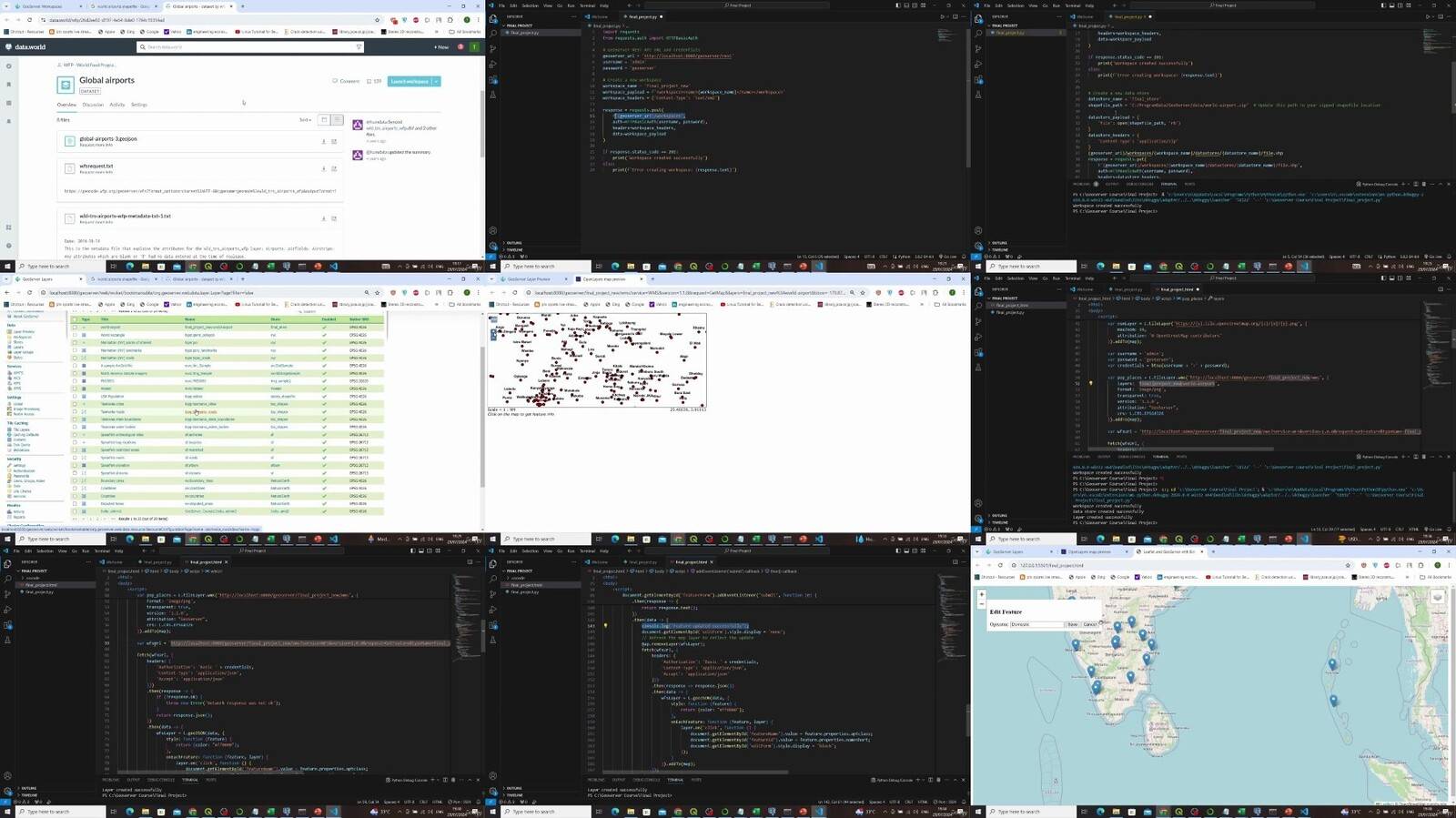1456x818 pixels.
Task: Check the Spearfish elevation row in GeoServer layers
Action: [x=76, y=466]
